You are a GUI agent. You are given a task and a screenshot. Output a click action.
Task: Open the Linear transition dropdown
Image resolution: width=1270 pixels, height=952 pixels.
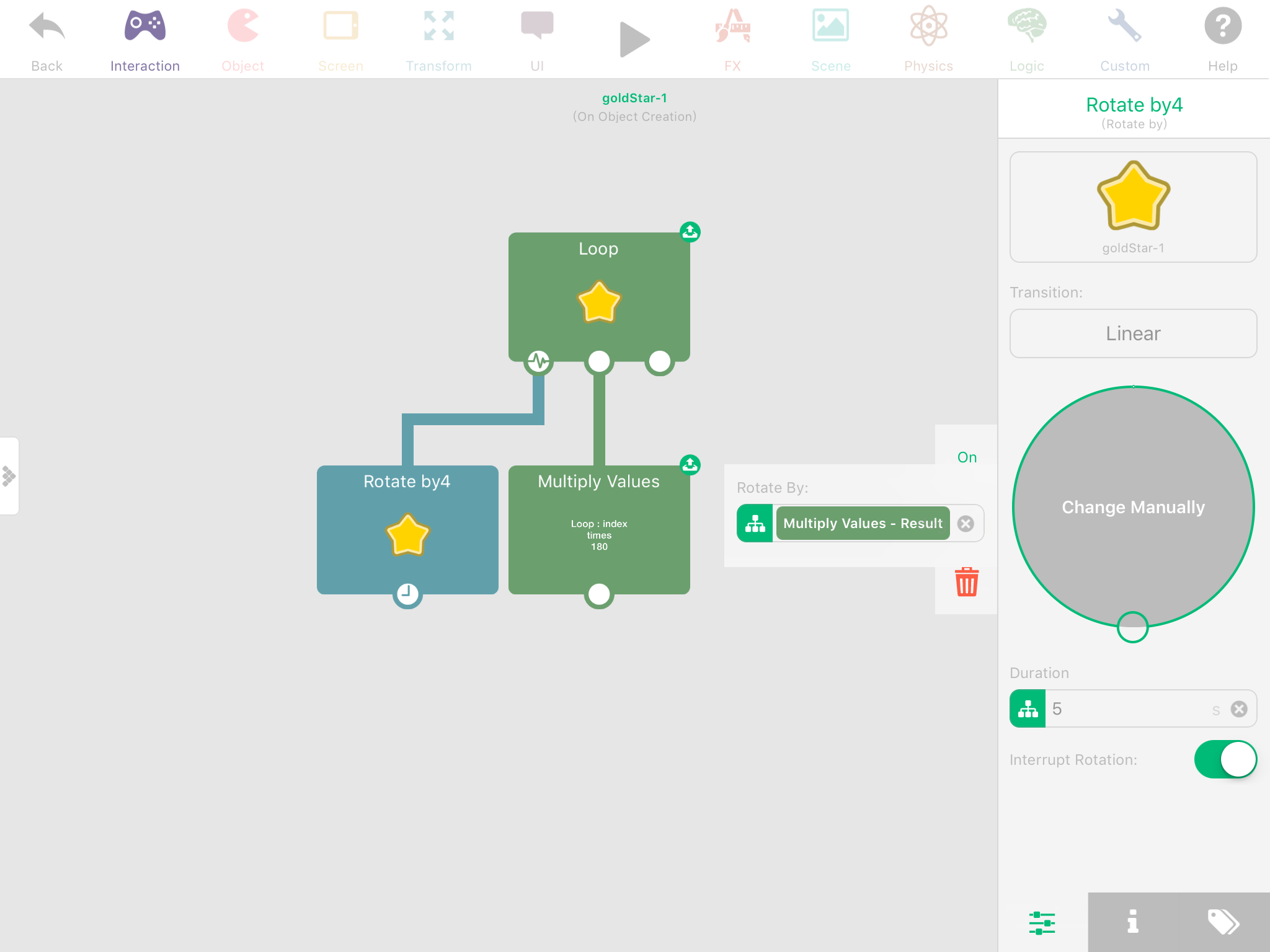coord(1133,333)
